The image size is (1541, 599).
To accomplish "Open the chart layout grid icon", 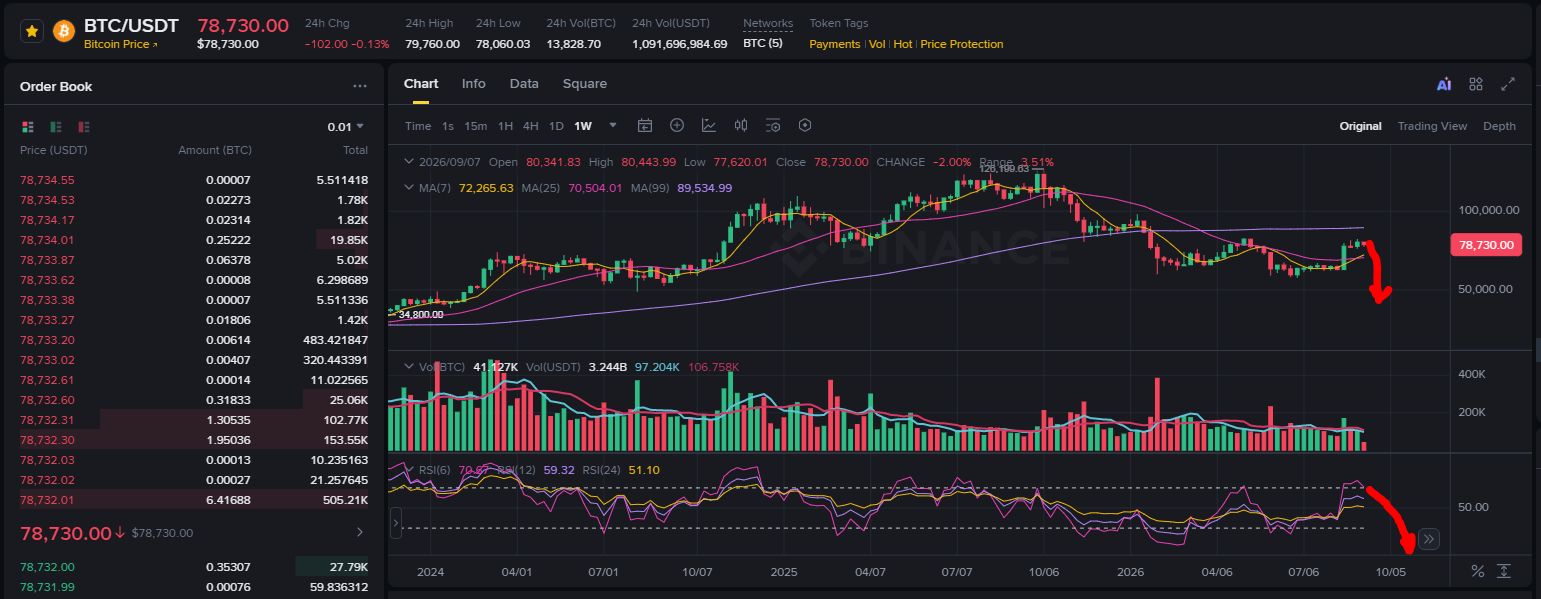I will pyautogui.click(x=1476, y=85).
